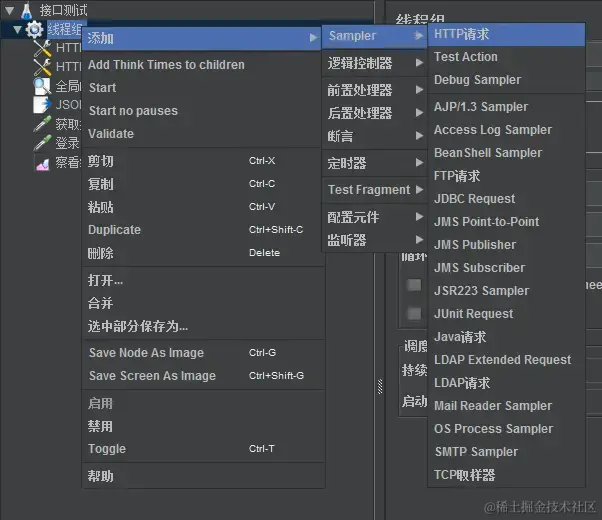Collapse the 接口测试 test plan node
Viewport: 602px width, 520px height.
[10, 10]
